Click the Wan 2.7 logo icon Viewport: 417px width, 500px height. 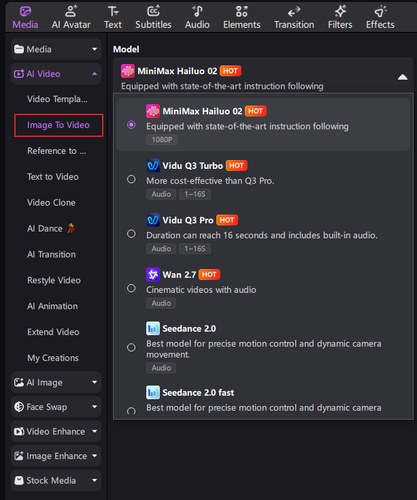pos(153,274)
